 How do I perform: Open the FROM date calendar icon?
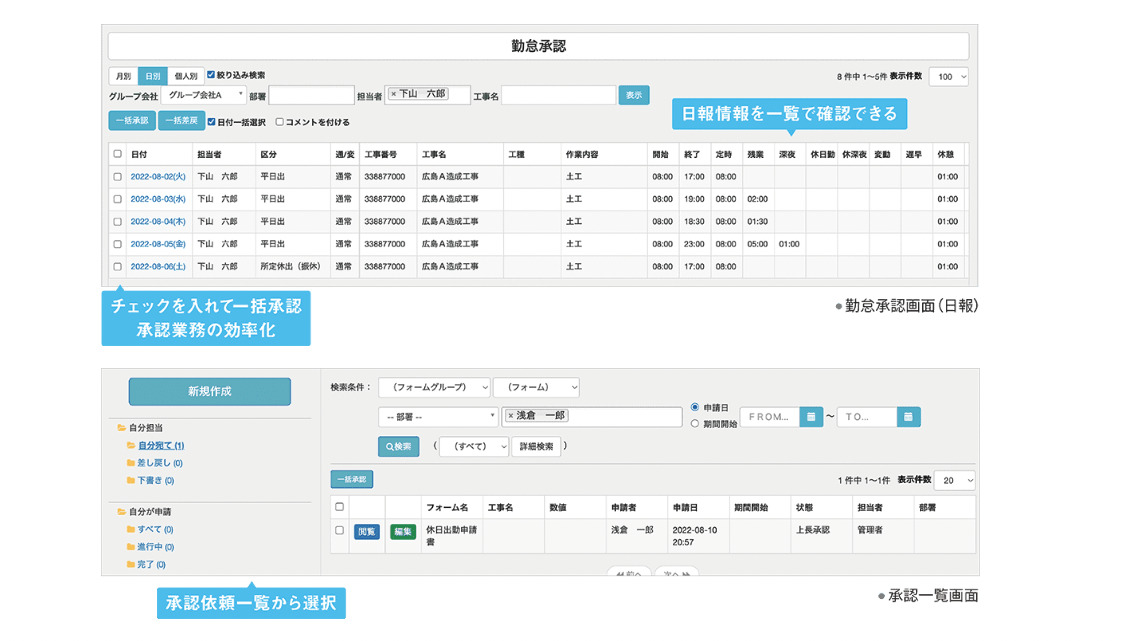(x=811, y=416)
